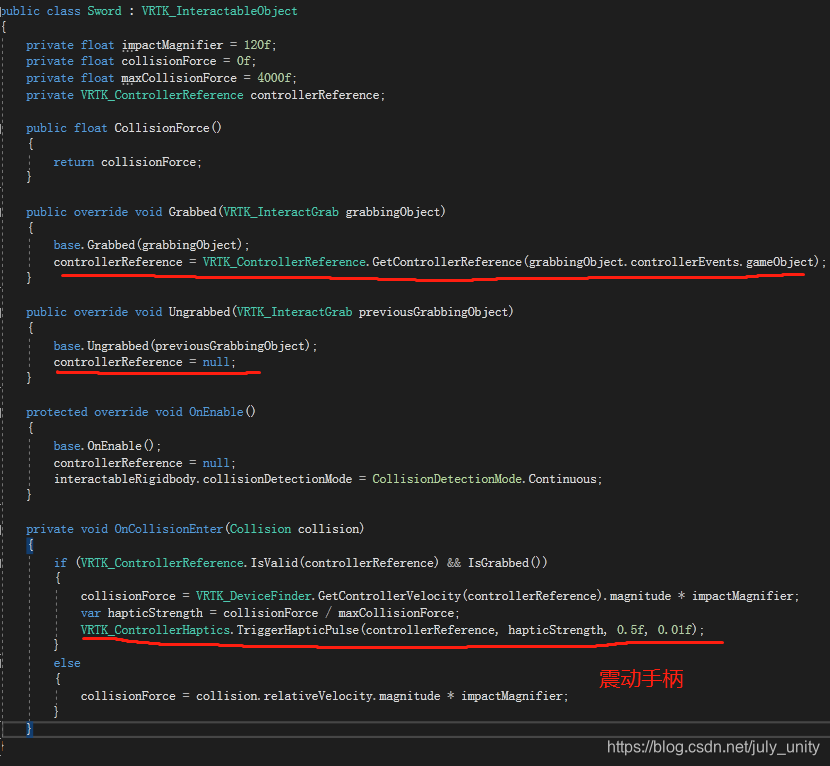
Task: Click the Continuous enum value
Action: click(x=563, y=479)
